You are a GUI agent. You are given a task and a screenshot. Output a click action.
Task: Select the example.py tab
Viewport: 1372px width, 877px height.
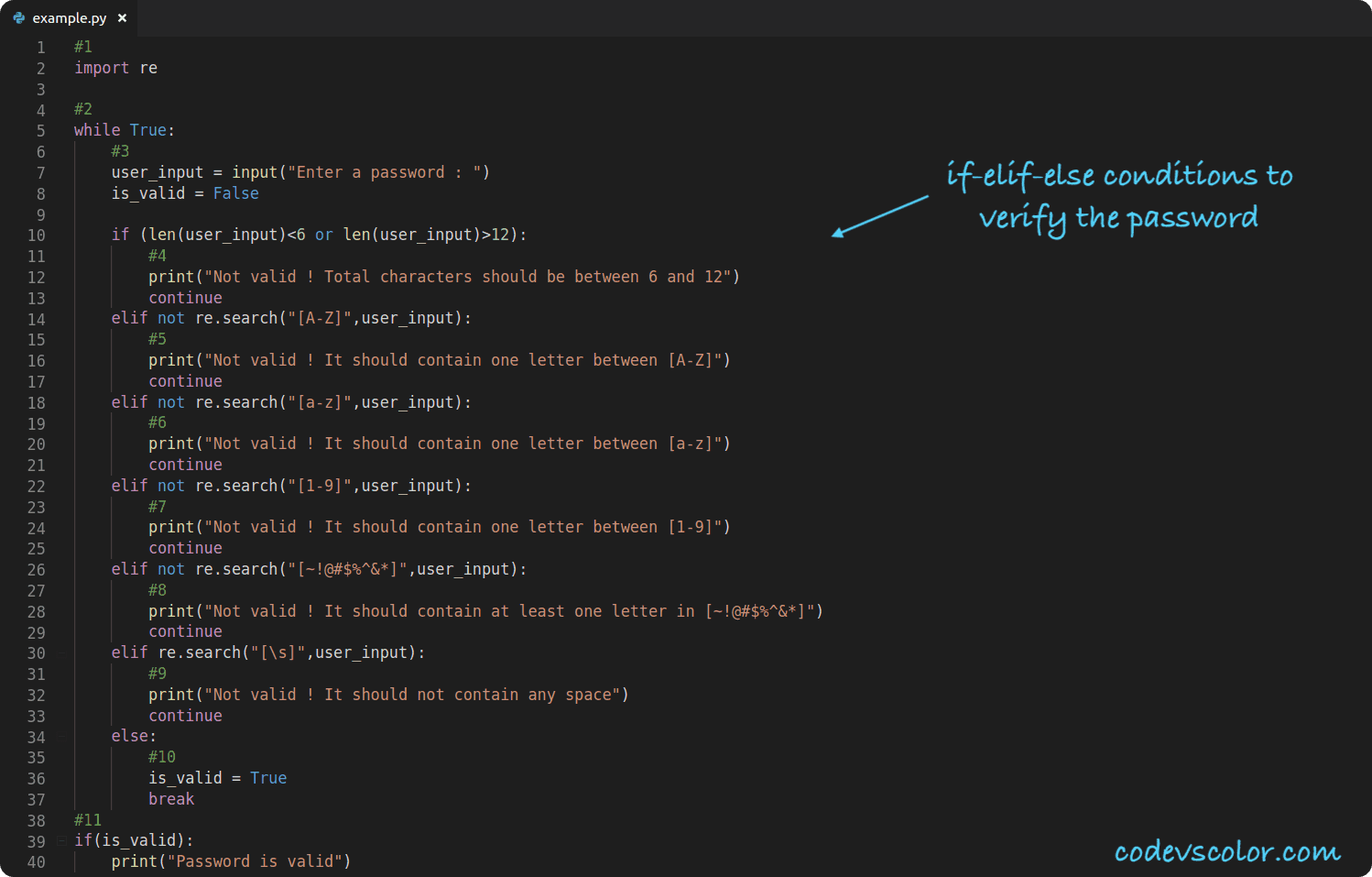tap(71, 16)
